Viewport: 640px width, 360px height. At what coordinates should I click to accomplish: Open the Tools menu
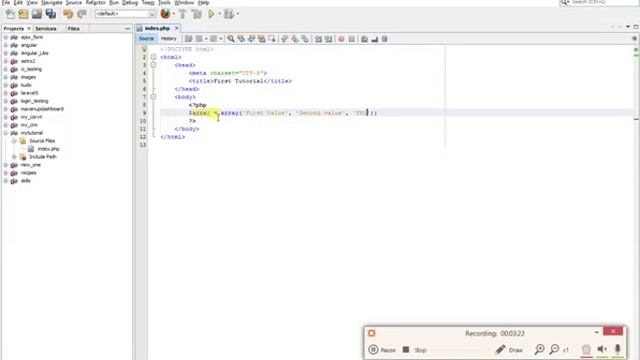tap(164, 2)
